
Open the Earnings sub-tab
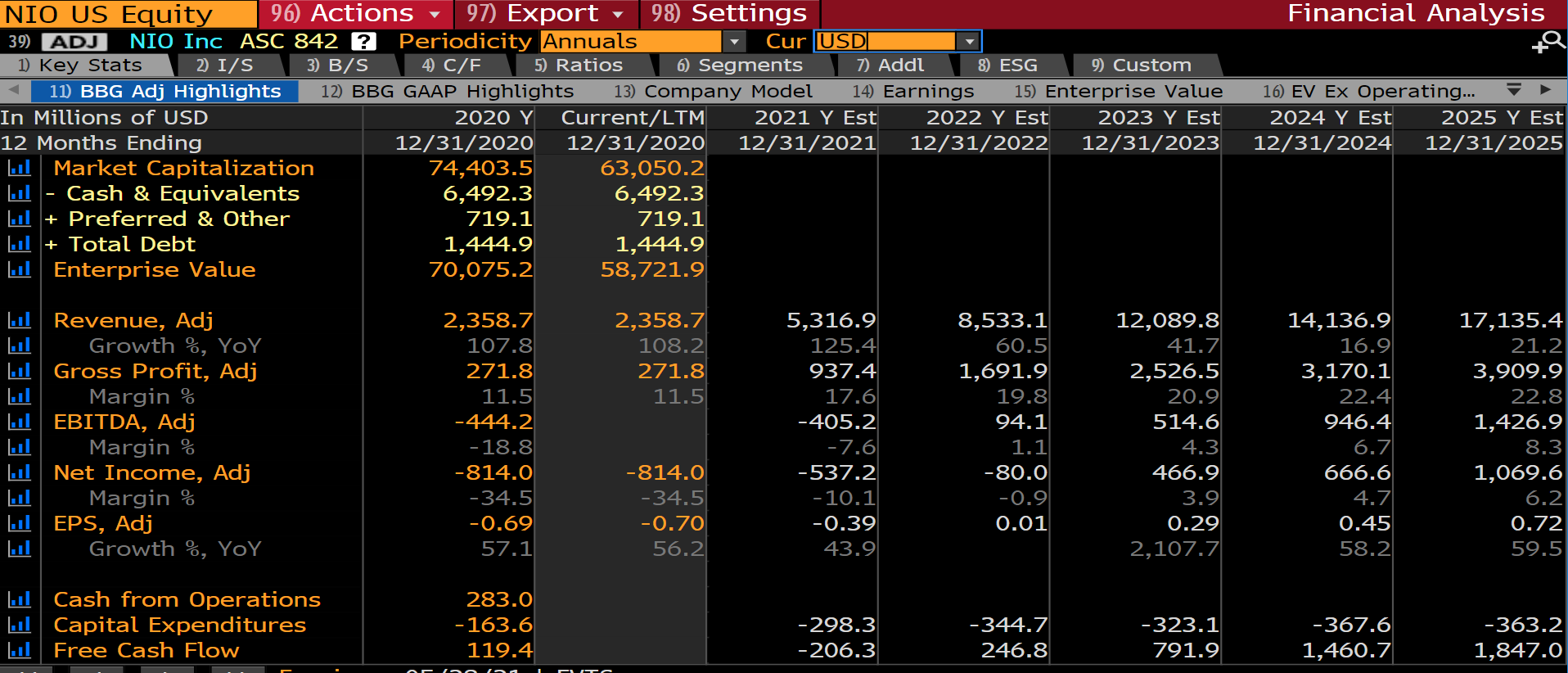point(912,91)
